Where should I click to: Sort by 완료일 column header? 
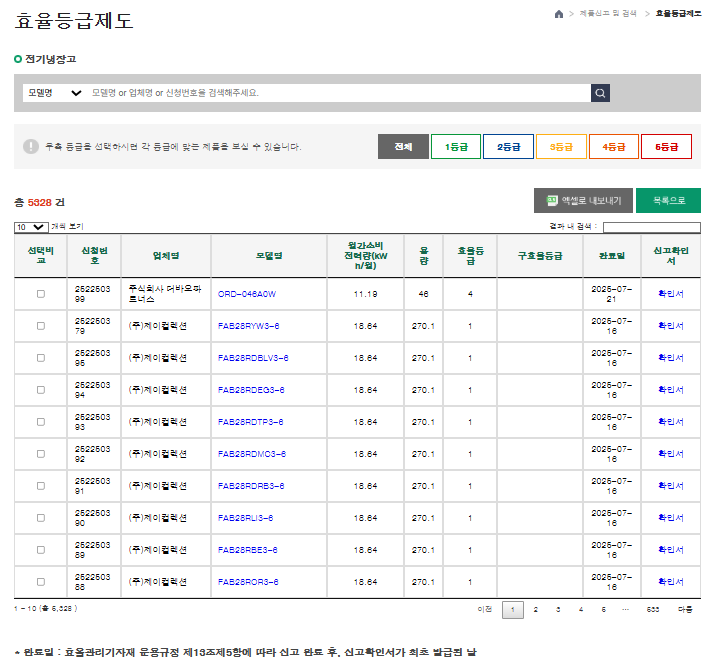pos(612,256)
